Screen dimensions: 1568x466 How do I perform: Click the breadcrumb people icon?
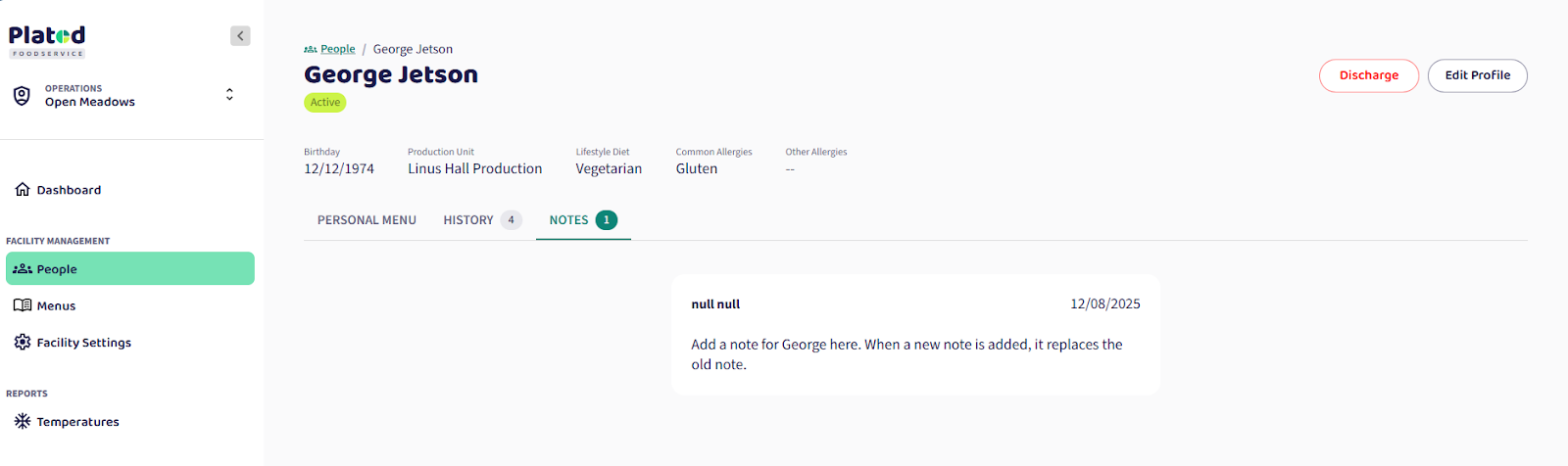[x=311, y=49]
